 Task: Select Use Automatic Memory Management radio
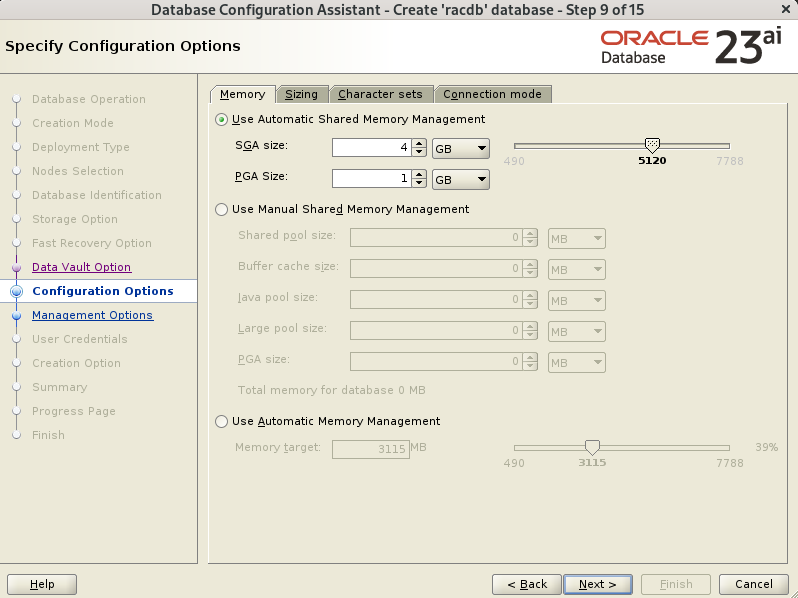(221, 421)
